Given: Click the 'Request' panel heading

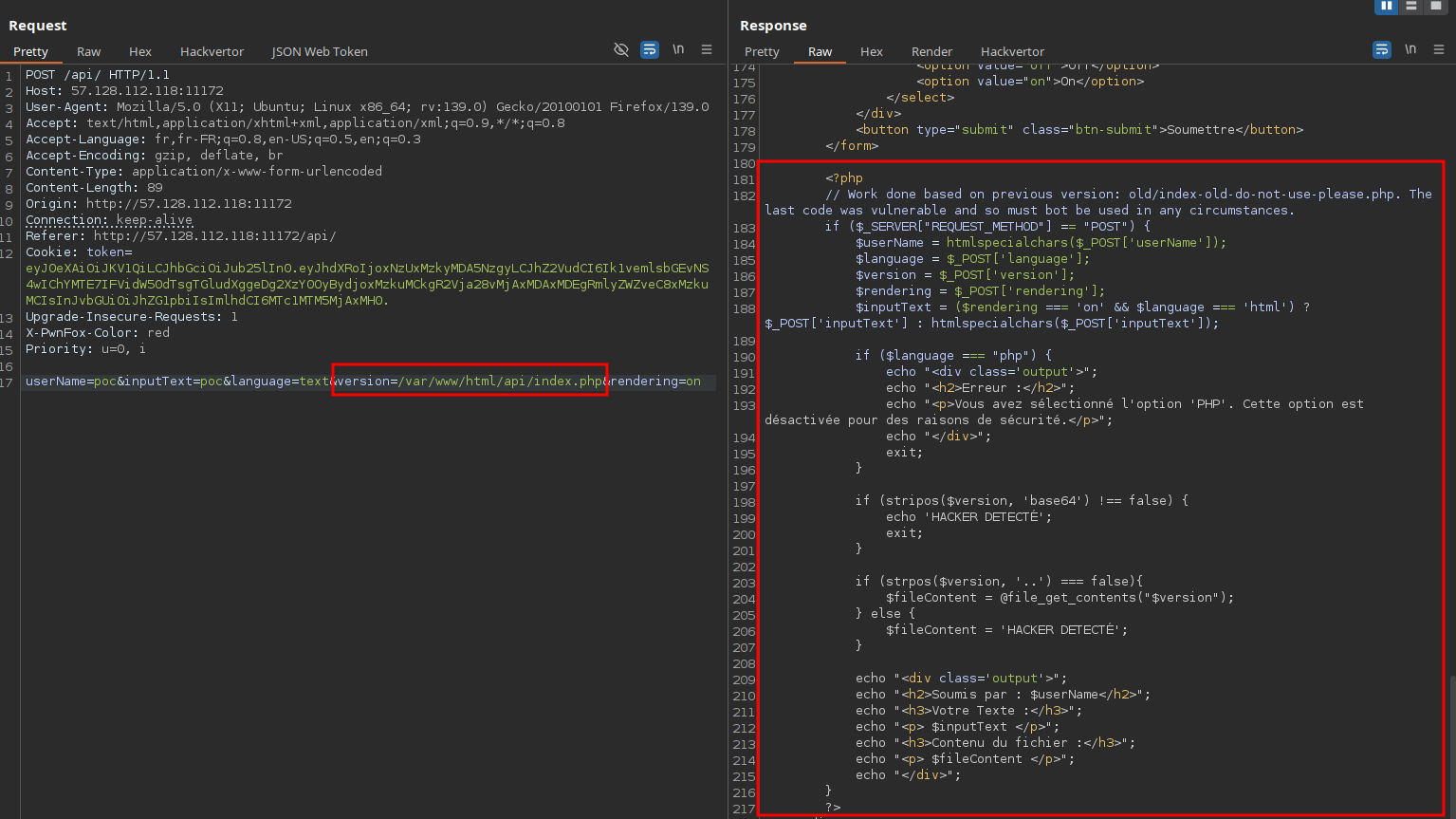Looking at the screenshot, I should point(38,26).
